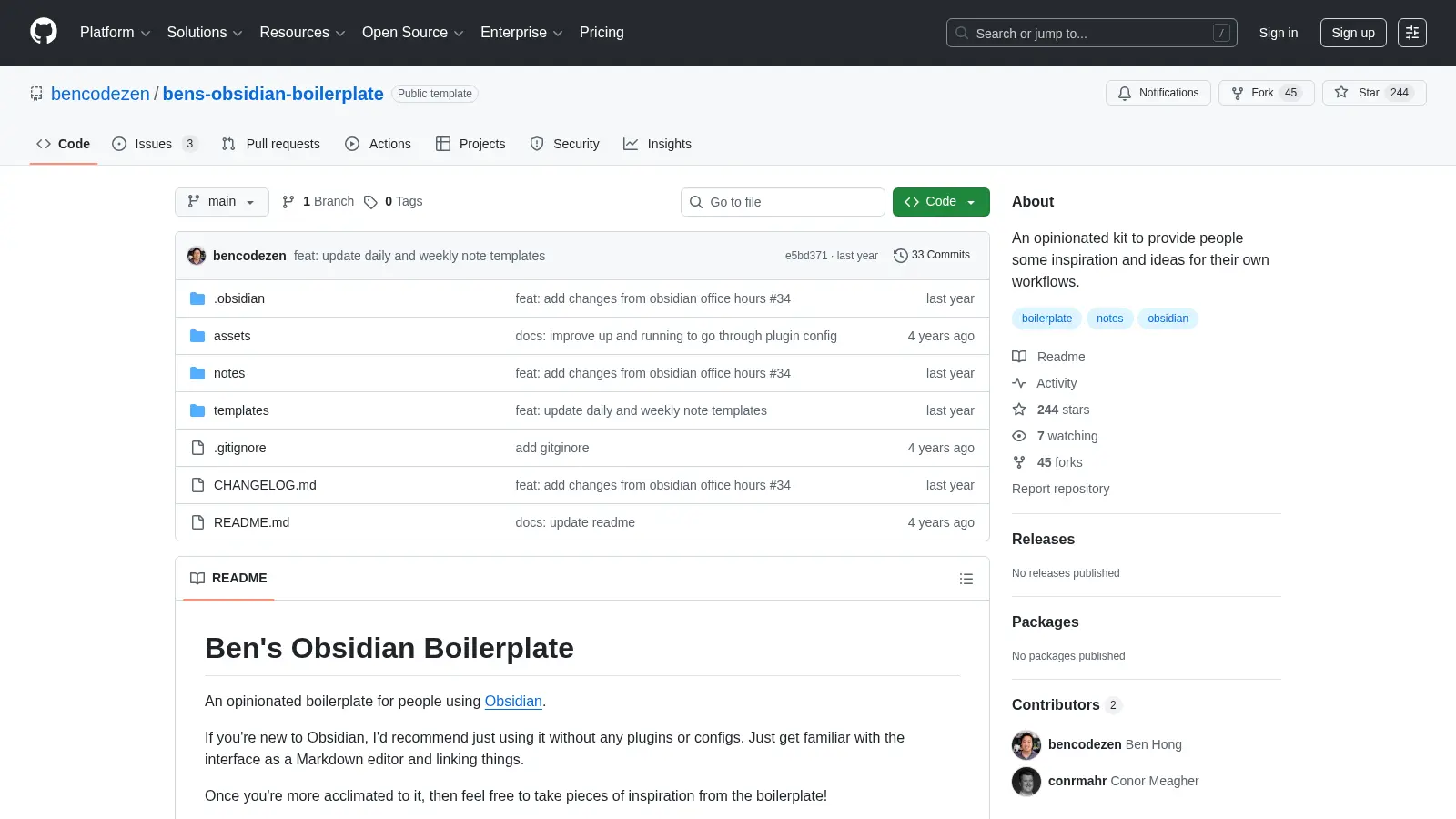This screenshot has height=819, width=1456.
Task: Click the folder icon beside assets
Action: pos(197,336)
